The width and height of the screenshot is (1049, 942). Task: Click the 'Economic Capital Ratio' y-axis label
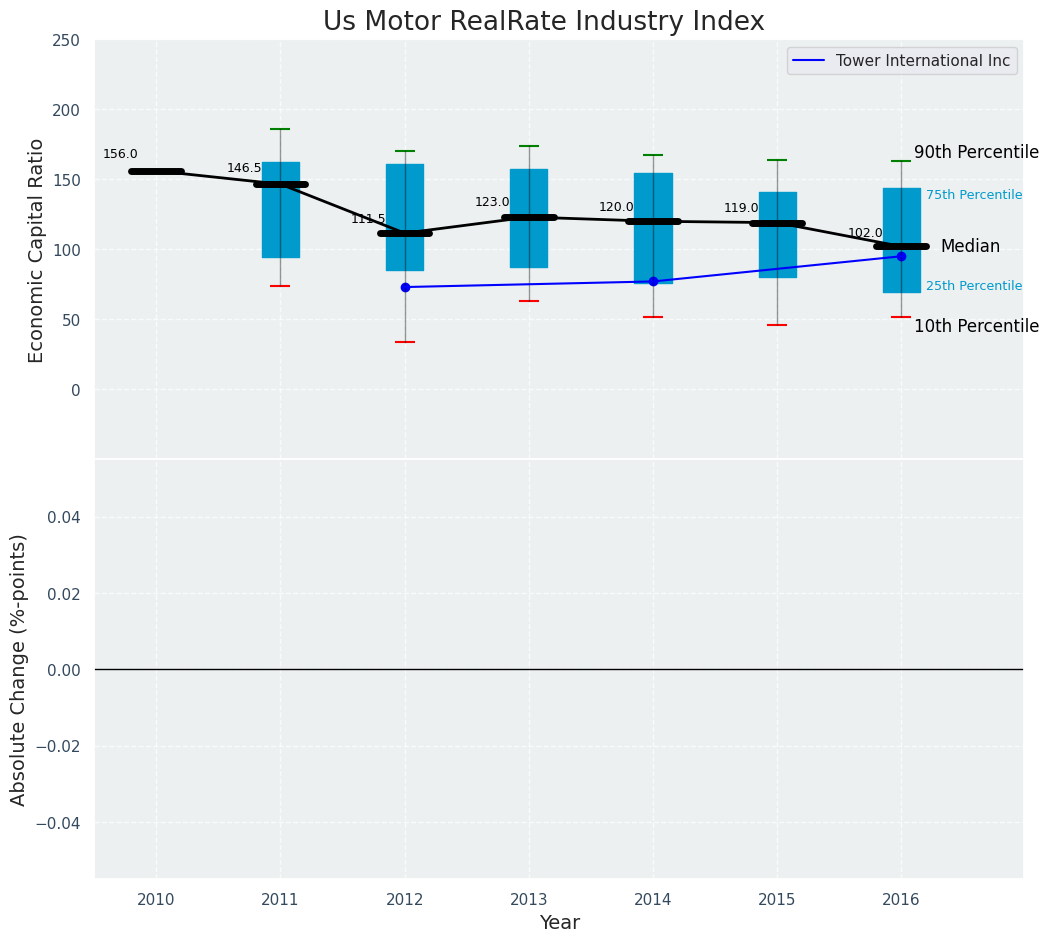37,250
